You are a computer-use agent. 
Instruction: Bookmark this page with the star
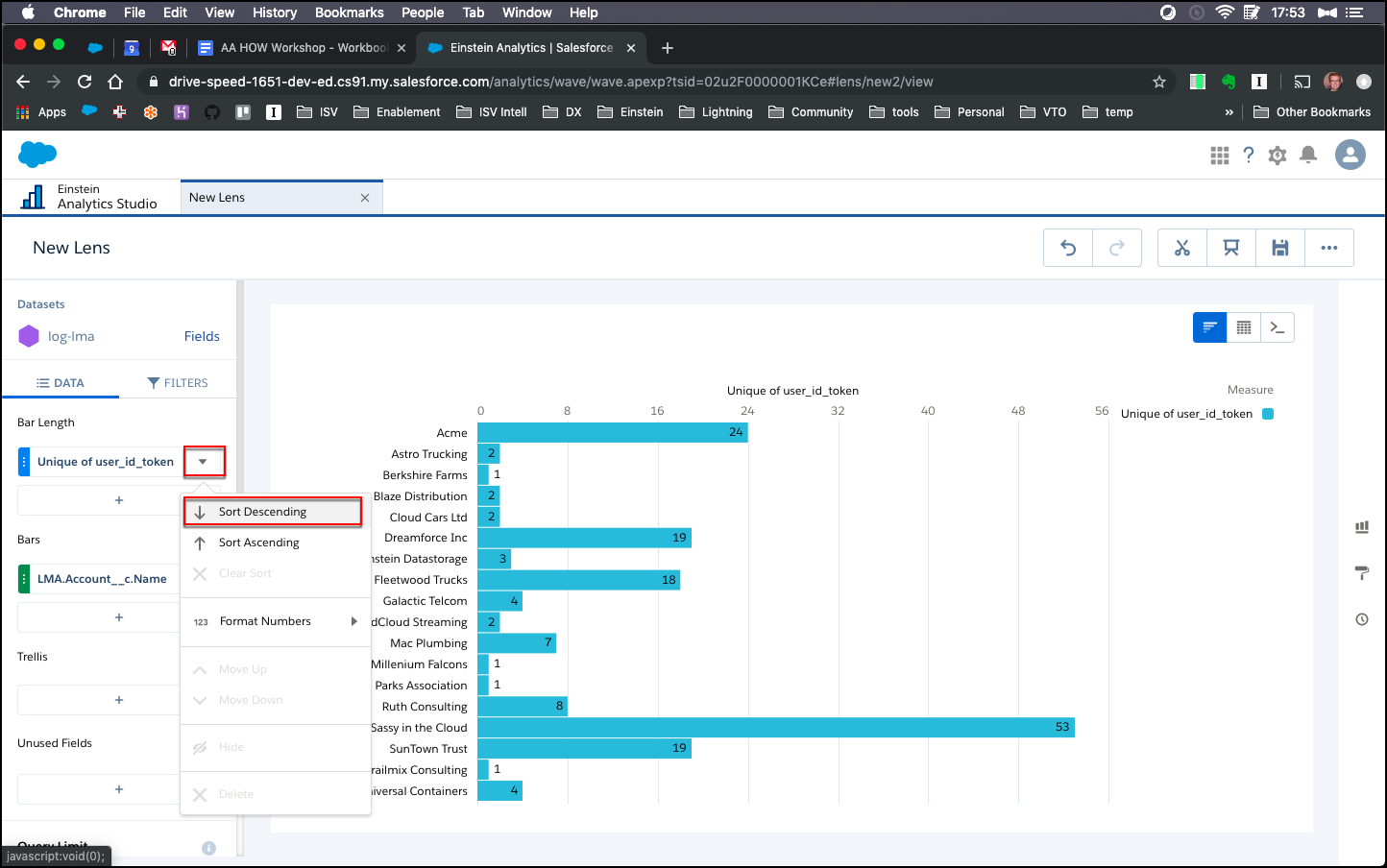pyautogui.click(x=1159, y=82)
